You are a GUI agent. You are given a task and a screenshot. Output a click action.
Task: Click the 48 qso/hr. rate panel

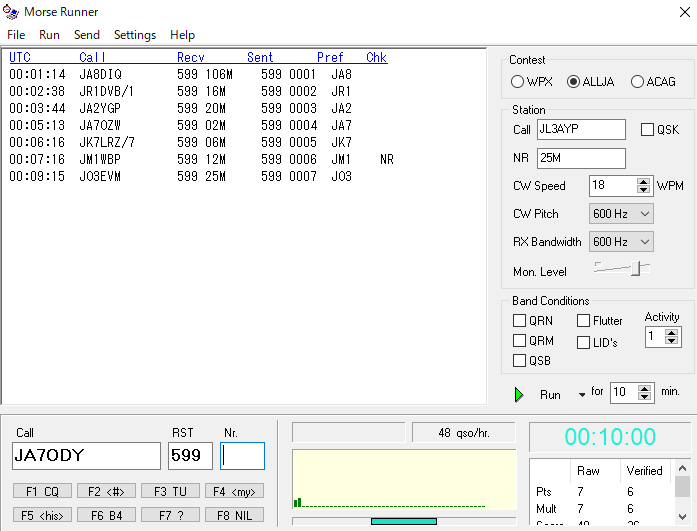464,432
